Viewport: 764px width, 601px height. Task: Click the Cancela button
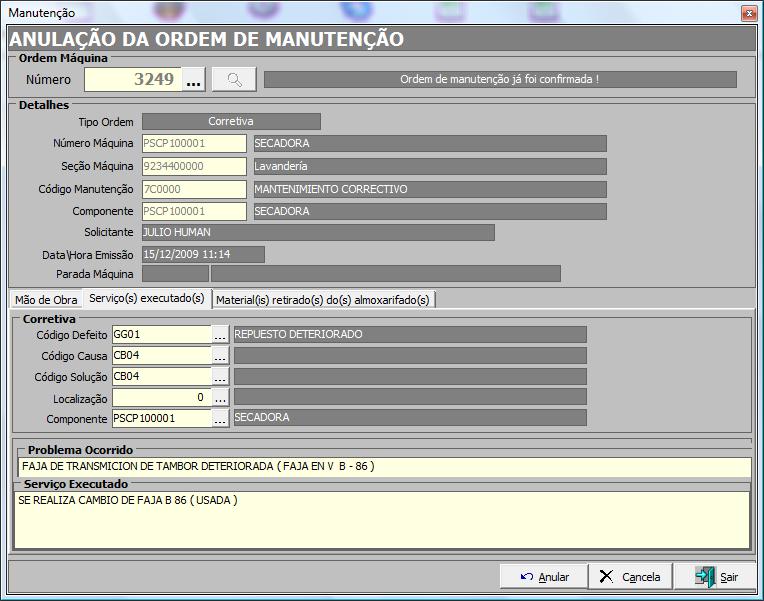pos(629,577)
